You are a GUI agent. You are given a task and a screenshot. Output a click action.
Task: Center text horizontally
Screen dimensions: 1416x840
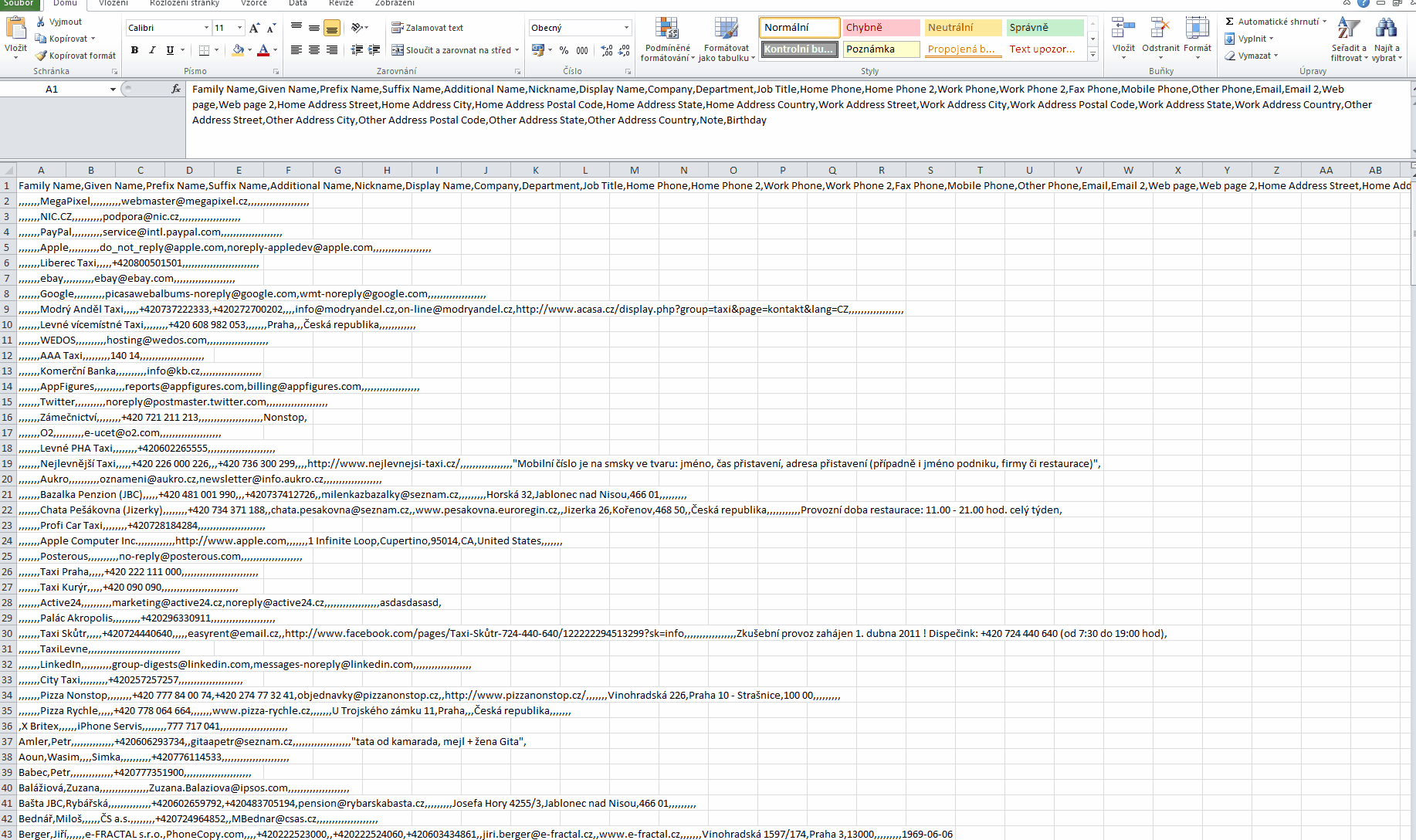[x=314, y=50]
